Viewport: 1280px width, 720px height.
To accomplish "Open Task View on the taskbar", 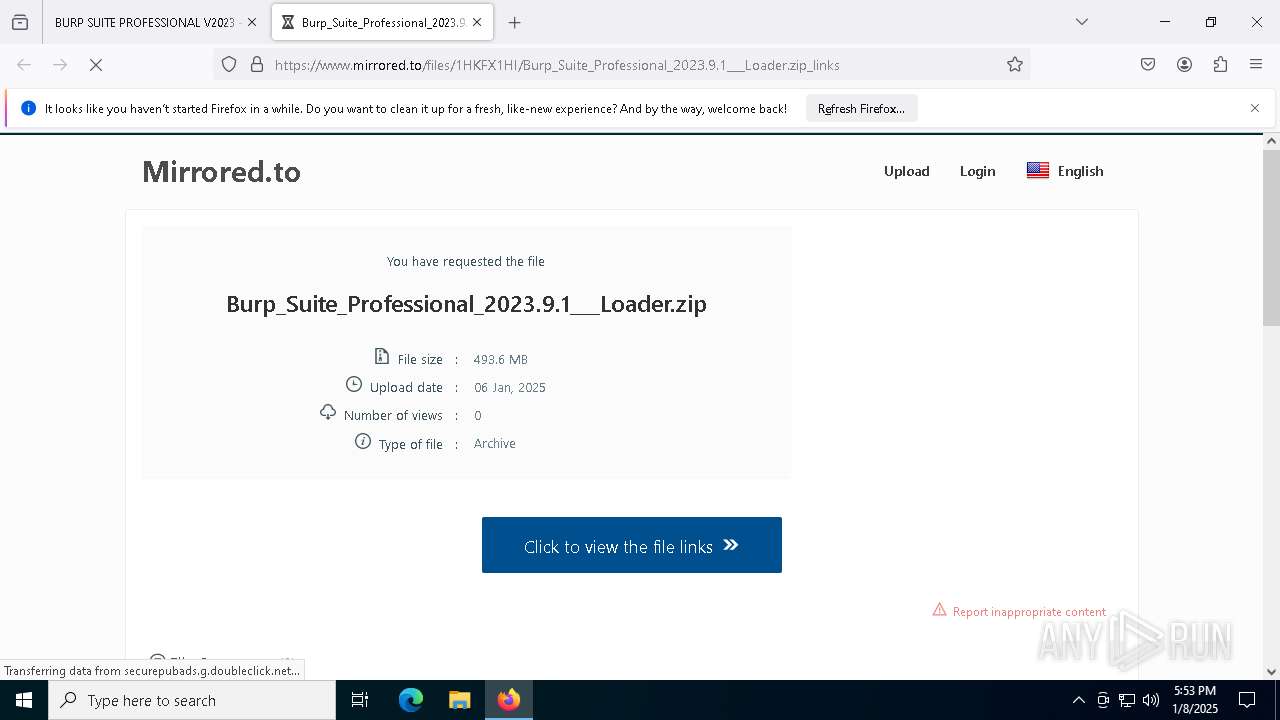I will pos(360,700).
